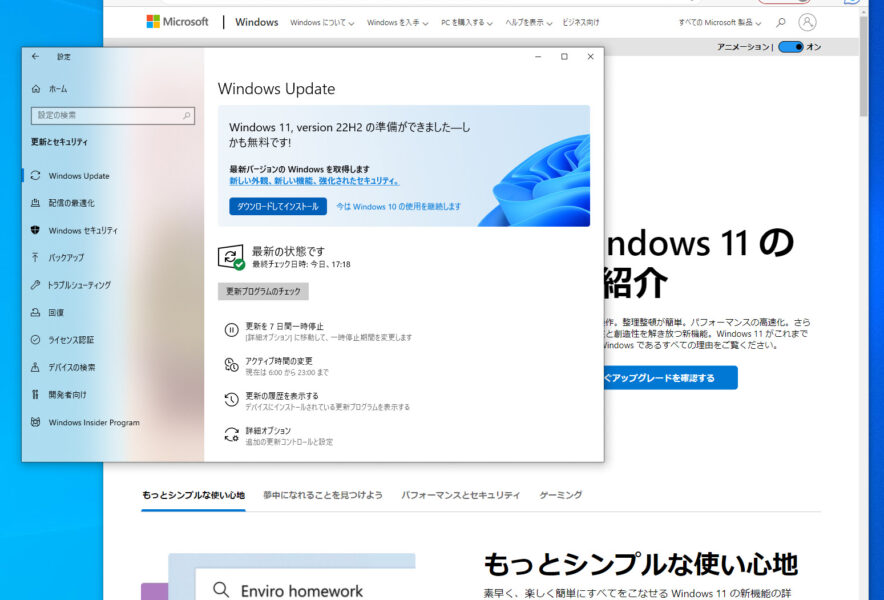This screenshot has width=884, height=600.
Task: Click the アップグレードを確認する button on webpage
Action: 670,378
